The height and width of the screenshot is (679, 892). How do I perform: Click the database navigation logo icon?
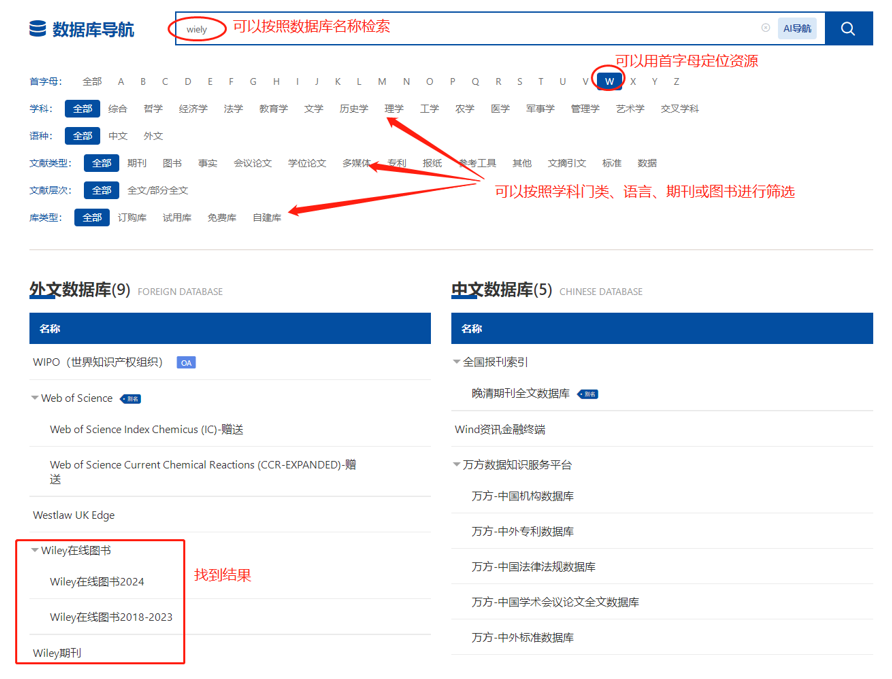pyautogui.click(x=38, y=29)
